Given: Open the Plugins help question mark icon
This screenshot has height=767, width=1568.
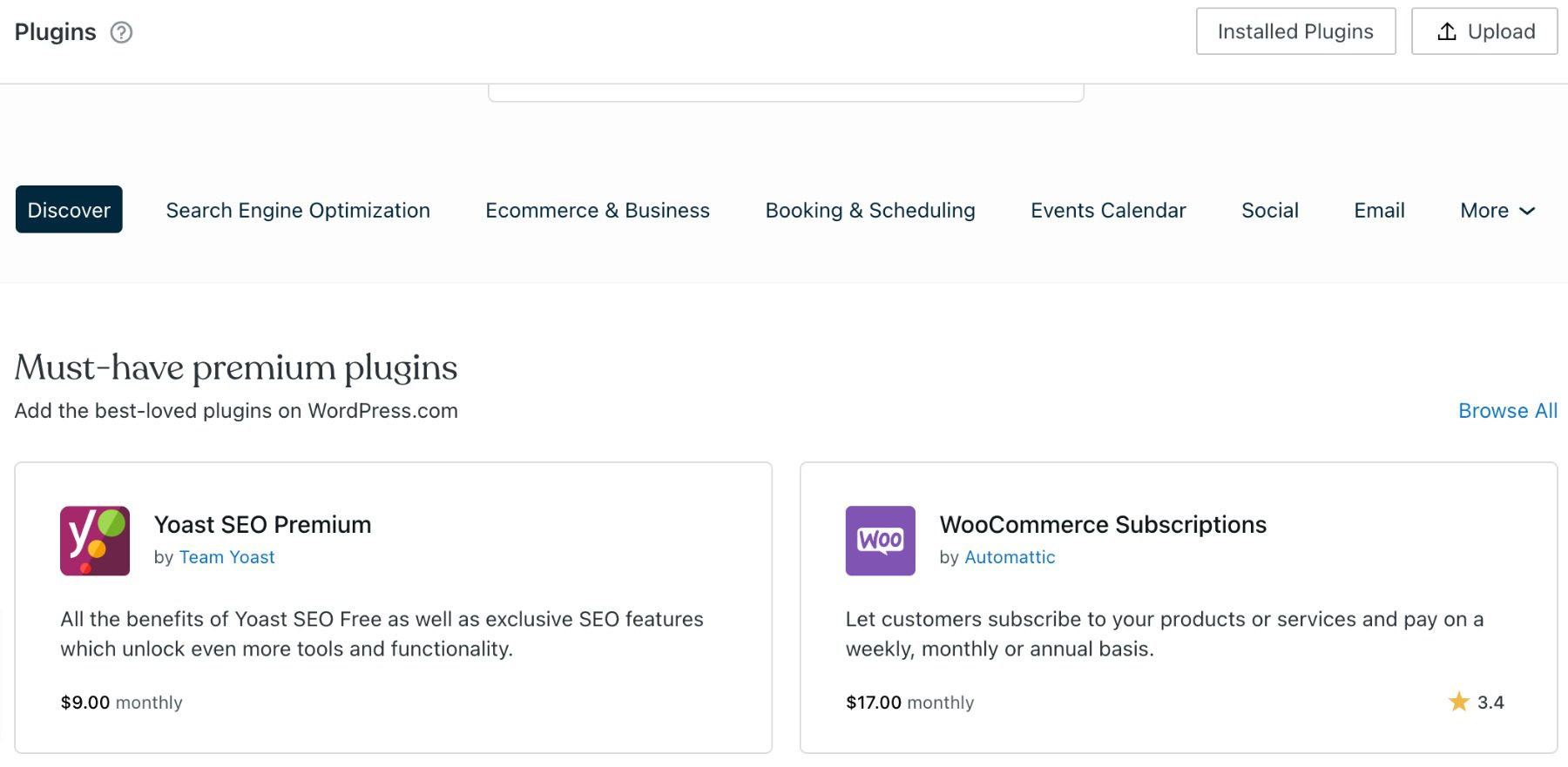Looking at the screenshot, I should [121, 32].
